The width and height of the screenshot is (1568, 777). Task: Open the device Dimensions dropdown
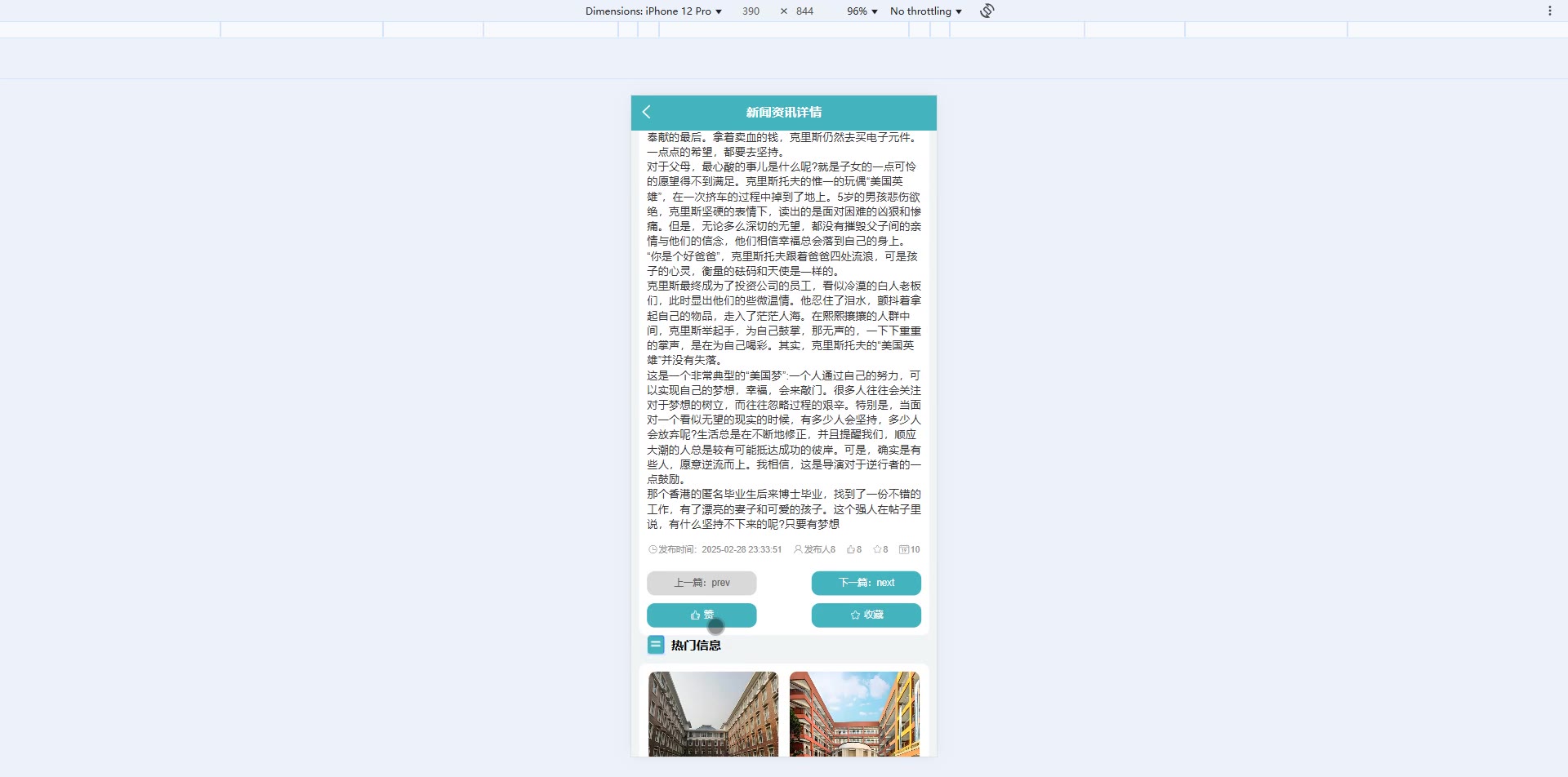(x=653, y=11)
